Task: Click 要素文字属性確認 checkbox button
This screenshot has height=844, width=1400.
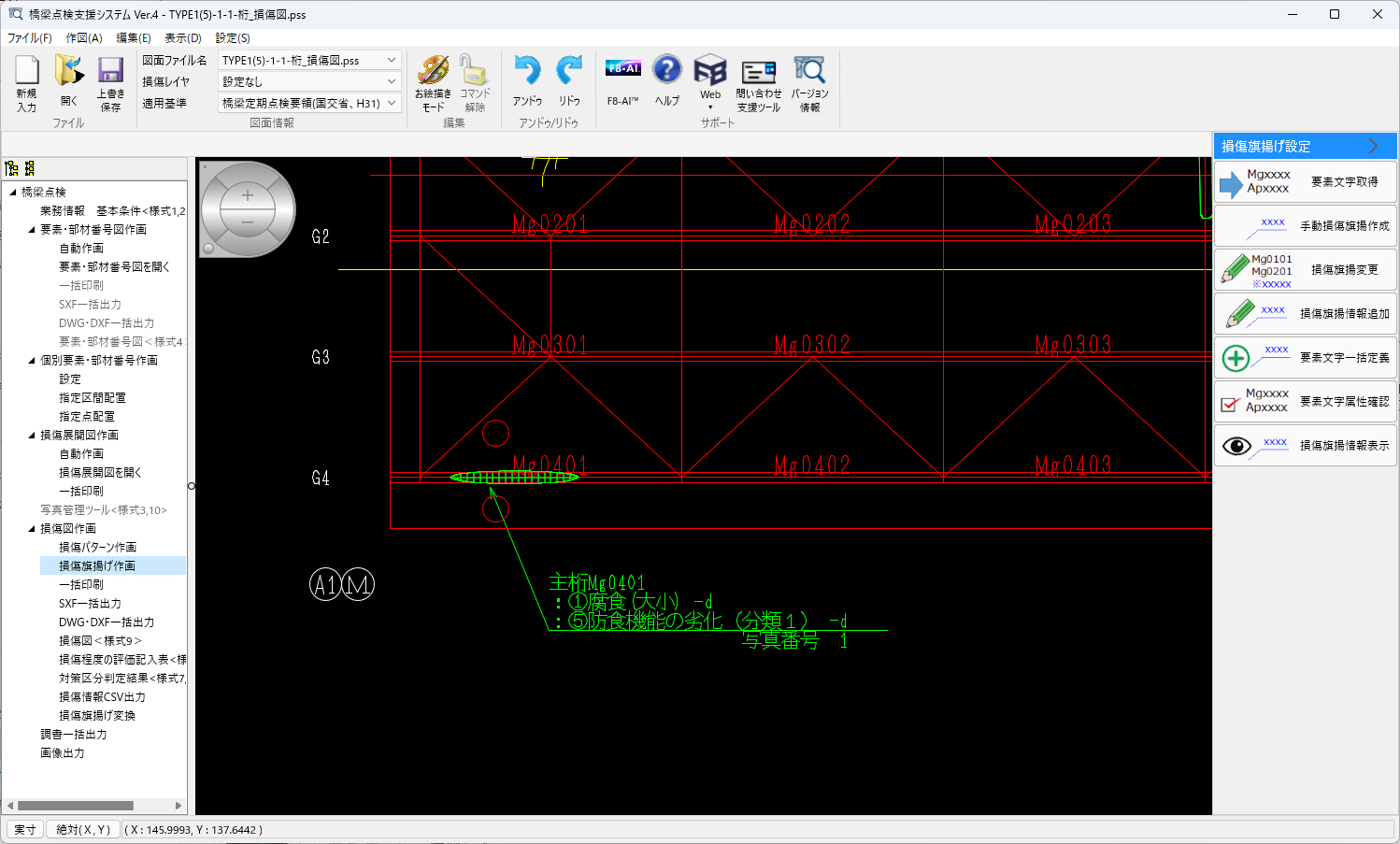Action: [1305, 402]
